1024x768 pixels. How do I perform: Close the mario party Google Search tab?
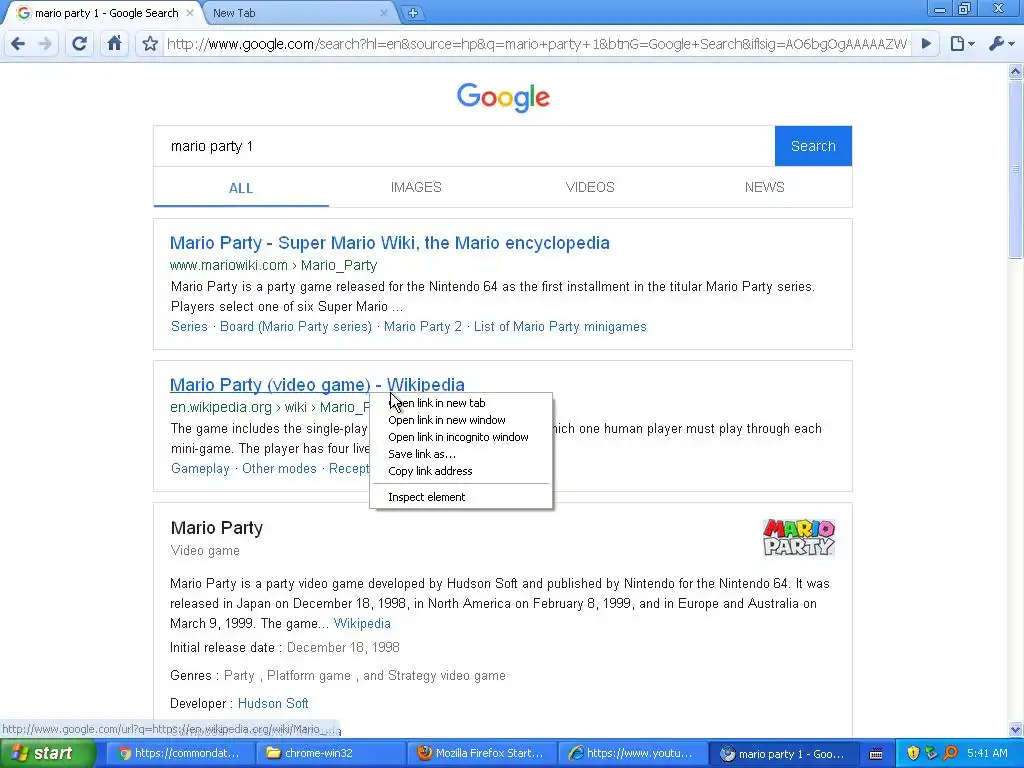click(x=189, y=12)
